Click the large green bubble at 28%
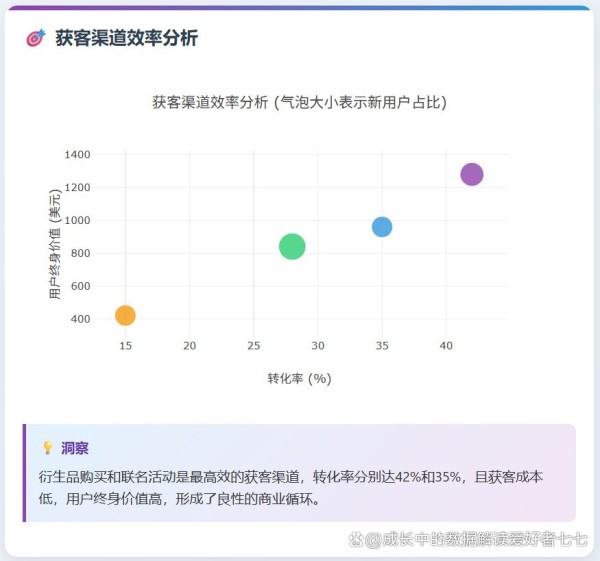 292,246
